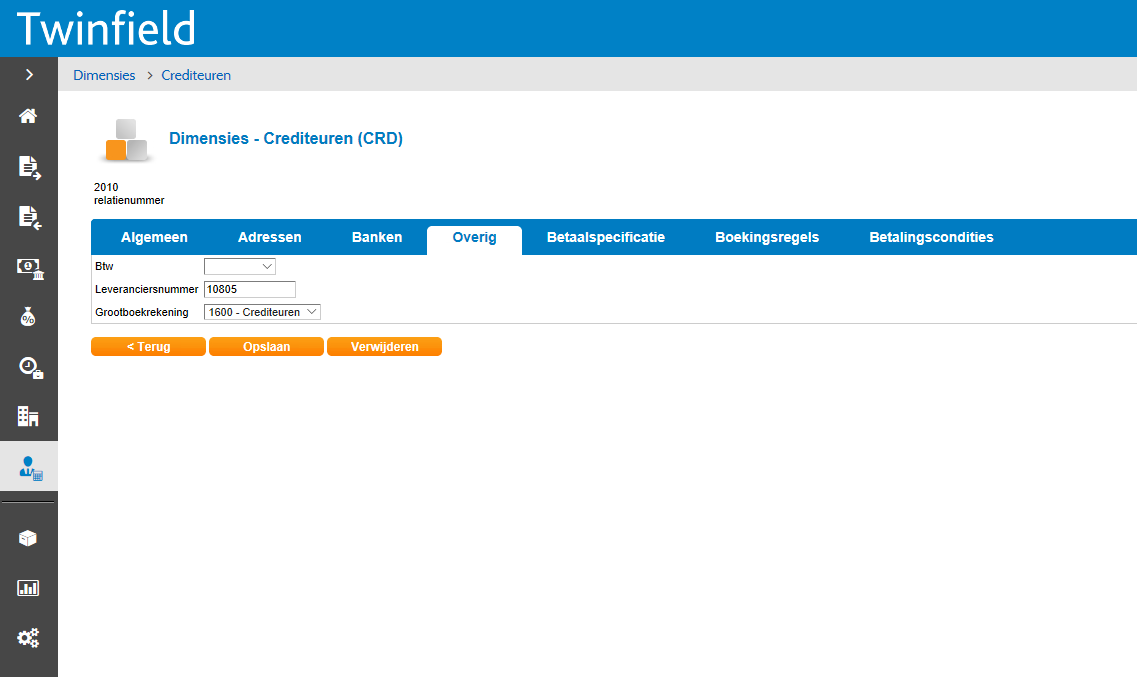This screenshot has width=1137, height=677.
Task: Switch to the Banken tab
Action: [x=377, y=238]
